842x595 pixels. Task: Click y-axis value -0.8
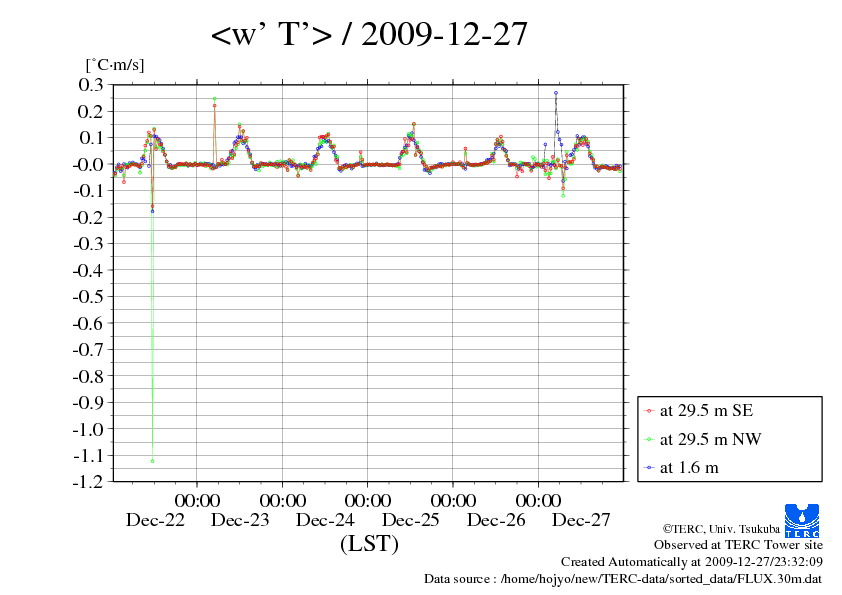click(88, 376)
